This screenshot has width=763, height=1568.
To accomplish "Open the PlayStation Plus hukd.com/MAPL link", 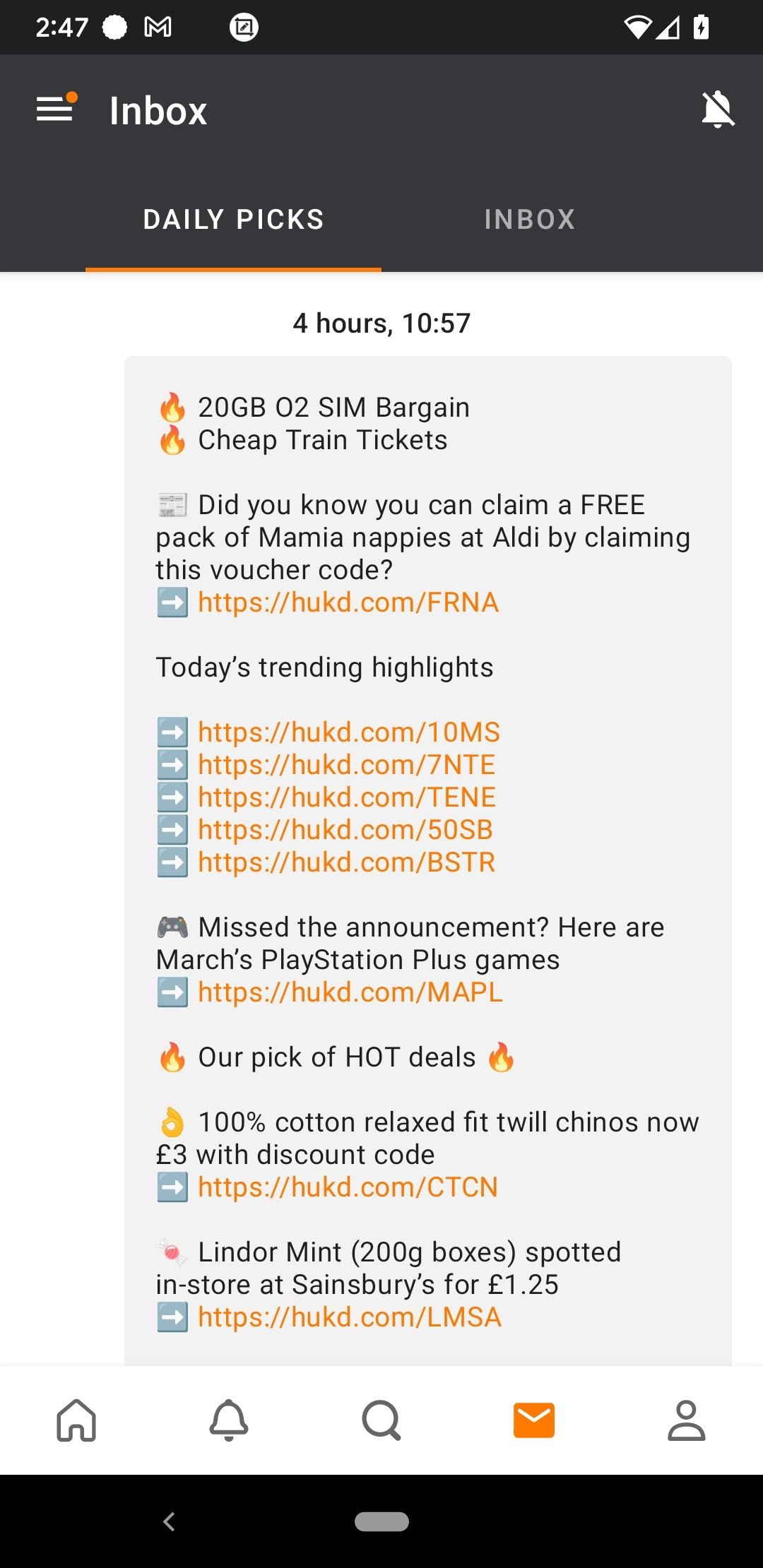I will [350, 992].
